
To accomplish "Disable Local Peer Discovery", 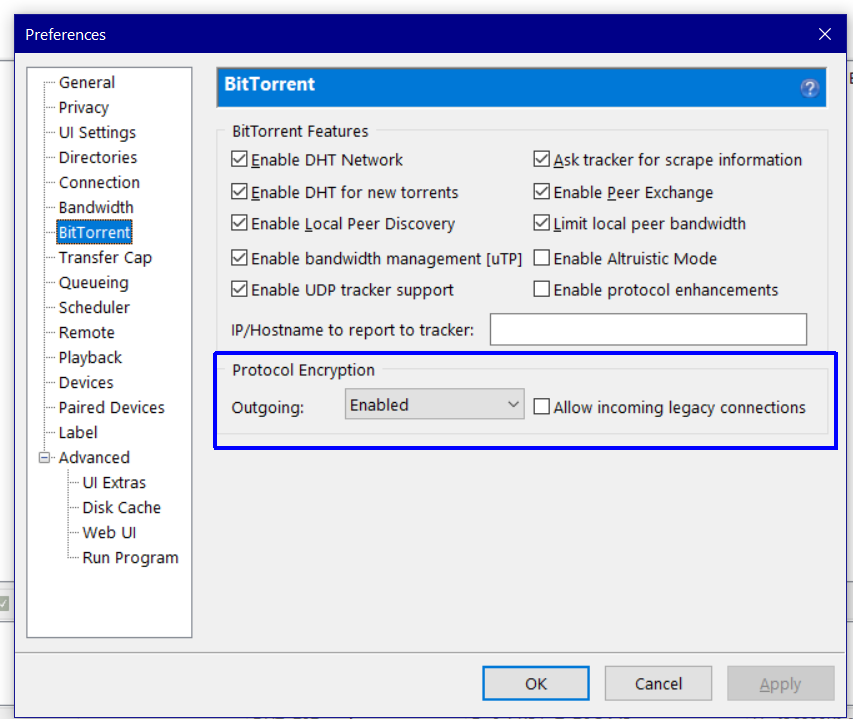I will pos(239,224).
